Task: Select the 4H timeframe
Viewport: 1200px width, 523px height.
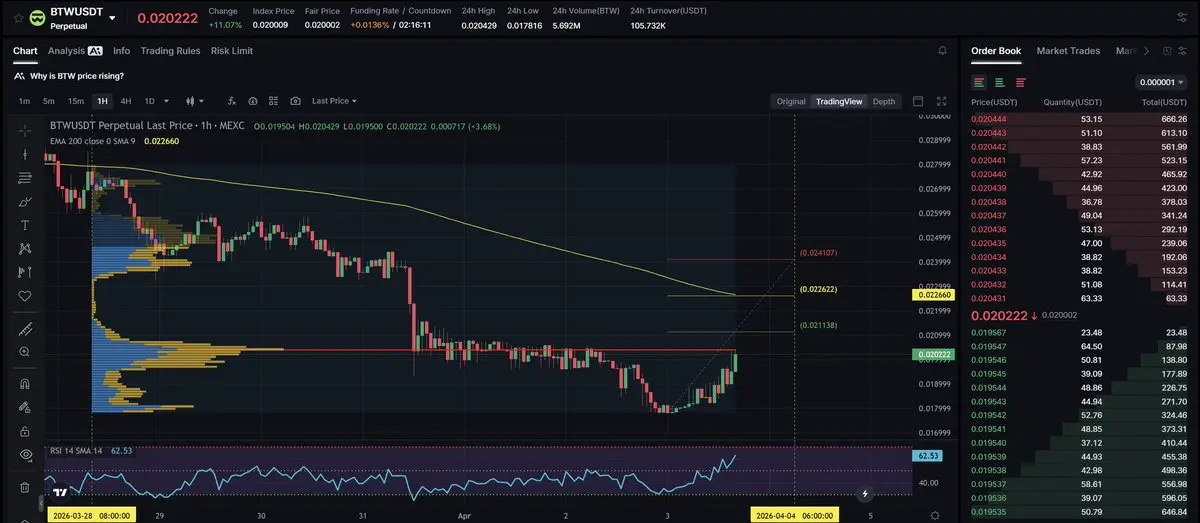Action: pyautogui.click(x=126, y=101)
